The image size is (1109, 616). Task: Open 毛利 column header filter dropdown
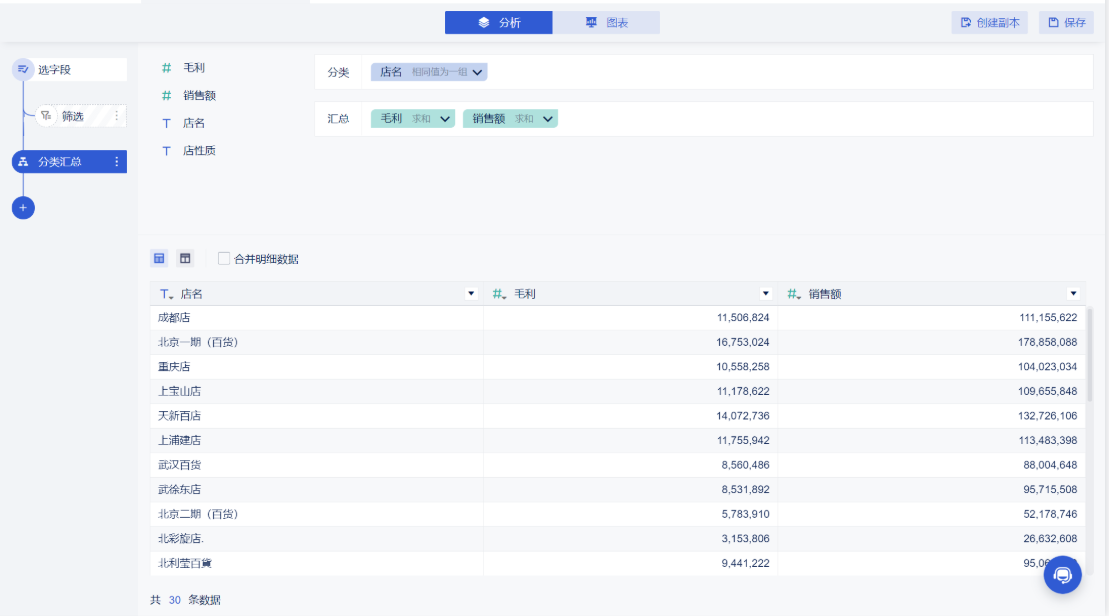(765, 294)
